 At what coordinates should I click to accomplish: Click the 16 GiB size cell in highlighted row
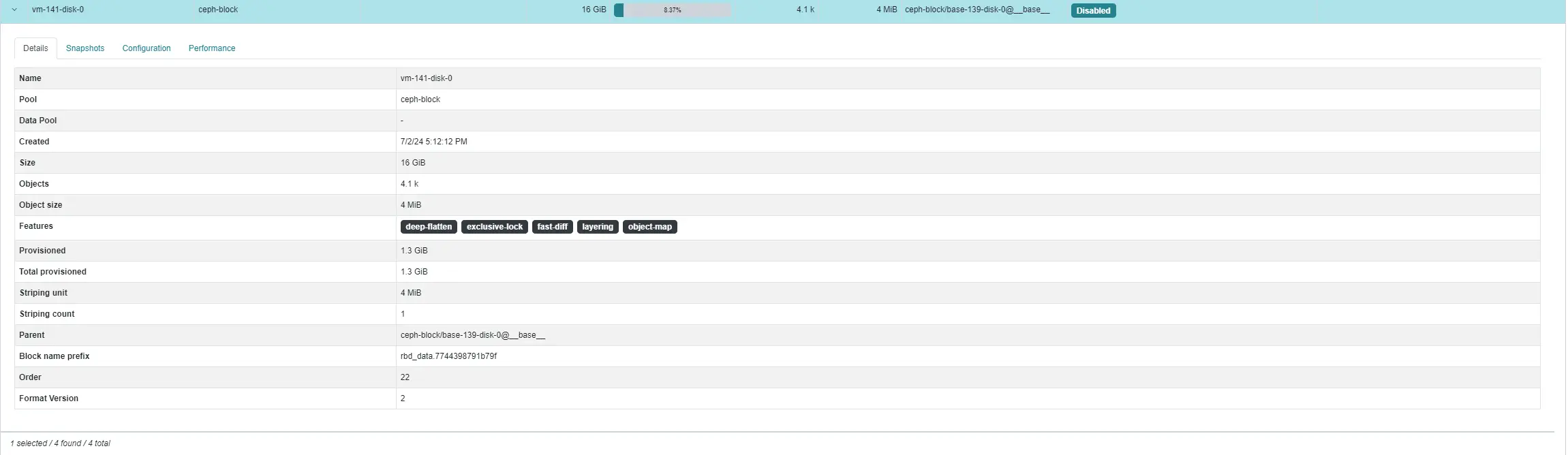[x=594, y=10]
